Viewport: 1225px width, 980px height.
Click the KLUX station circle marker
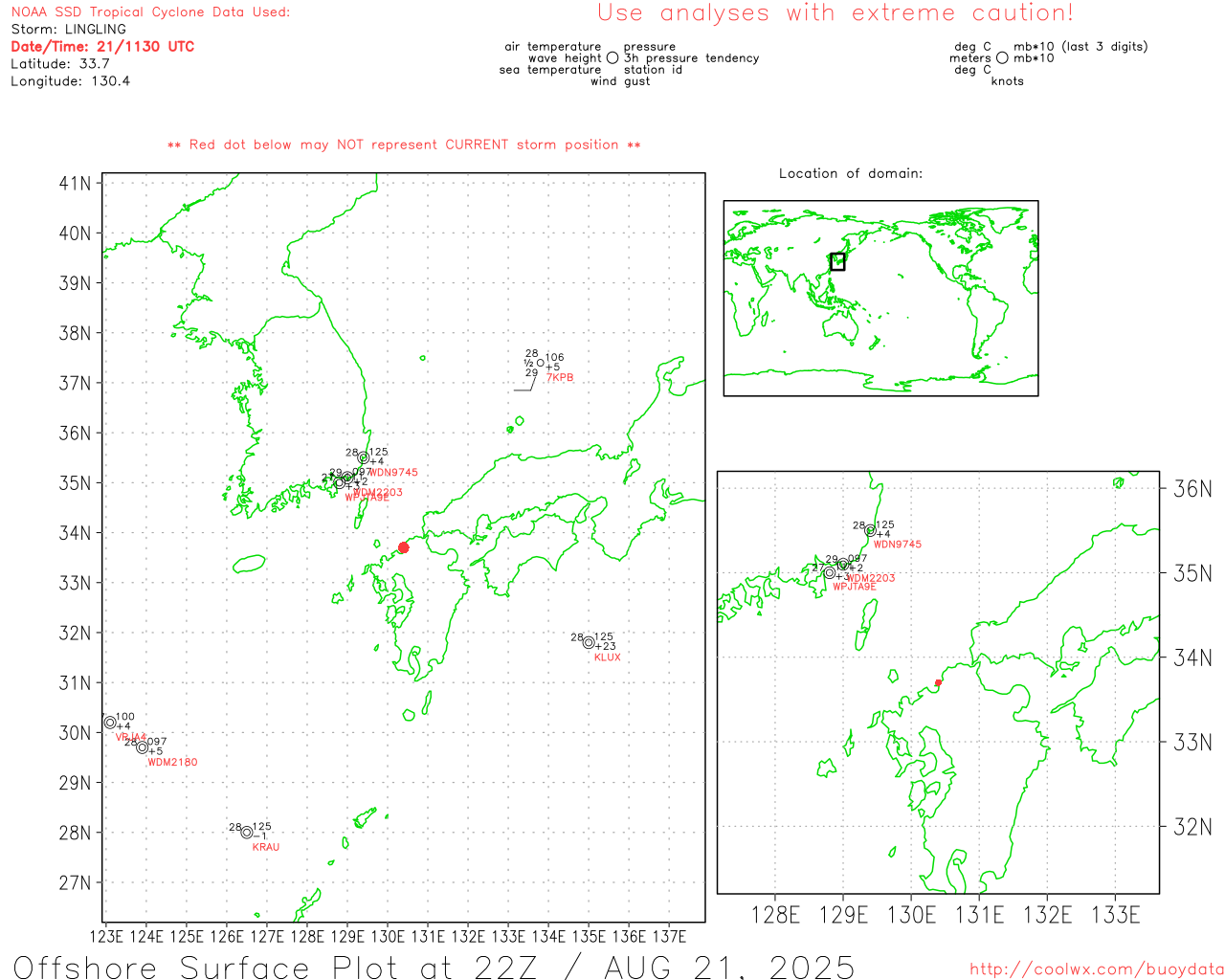coord(589,642)
